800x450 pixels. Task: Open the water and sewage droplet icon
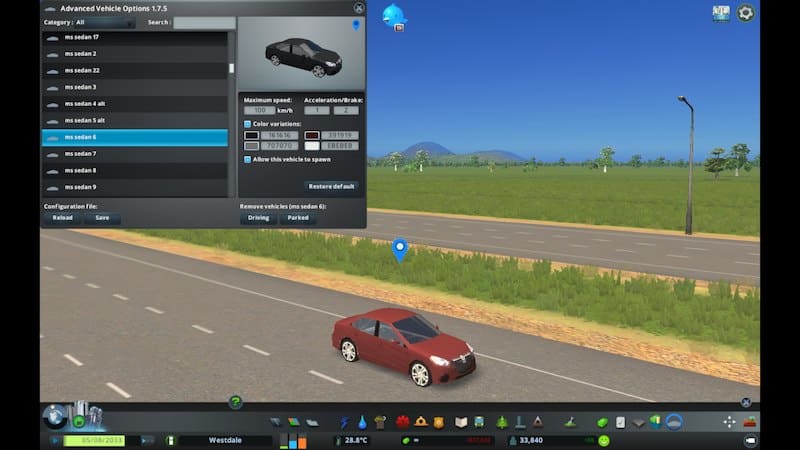[x=362, y=422]
